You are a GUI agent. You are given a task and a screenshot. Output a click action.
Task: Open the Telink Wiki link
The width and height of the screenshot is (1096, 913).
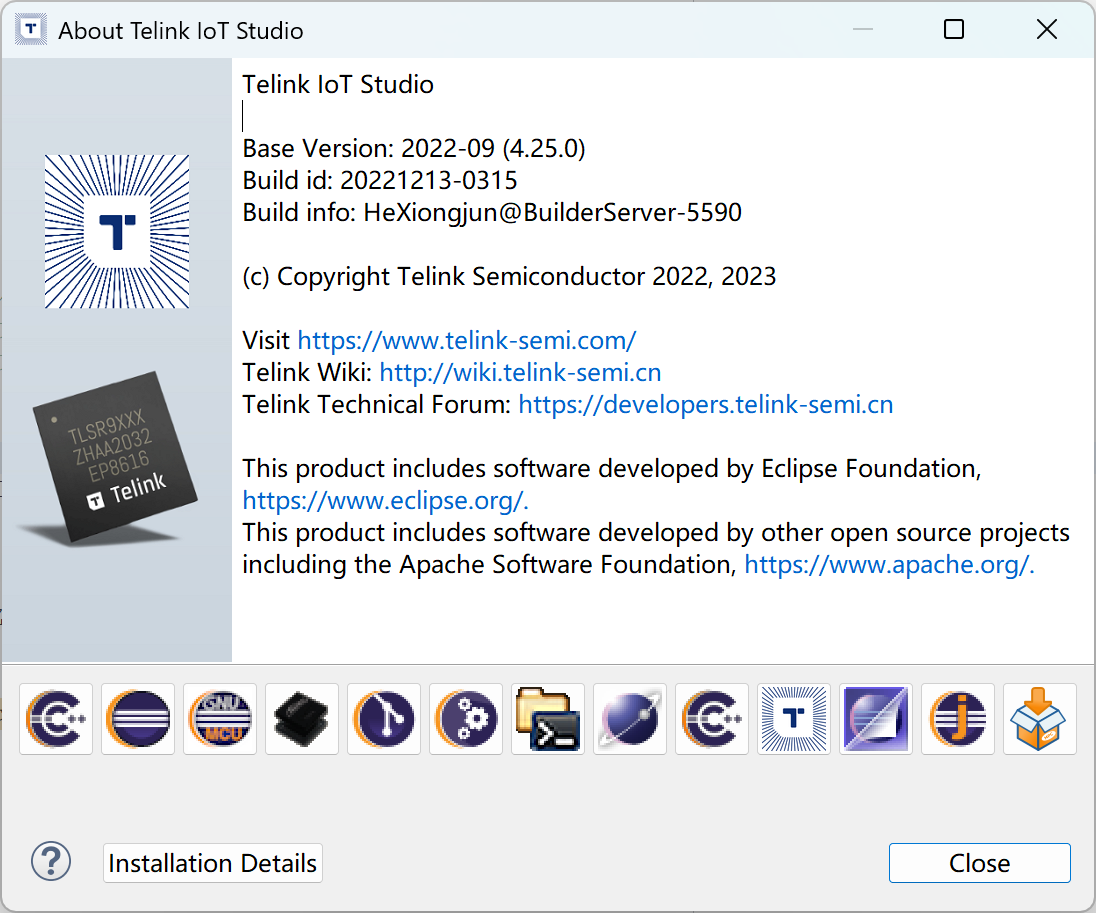(520, 373)
